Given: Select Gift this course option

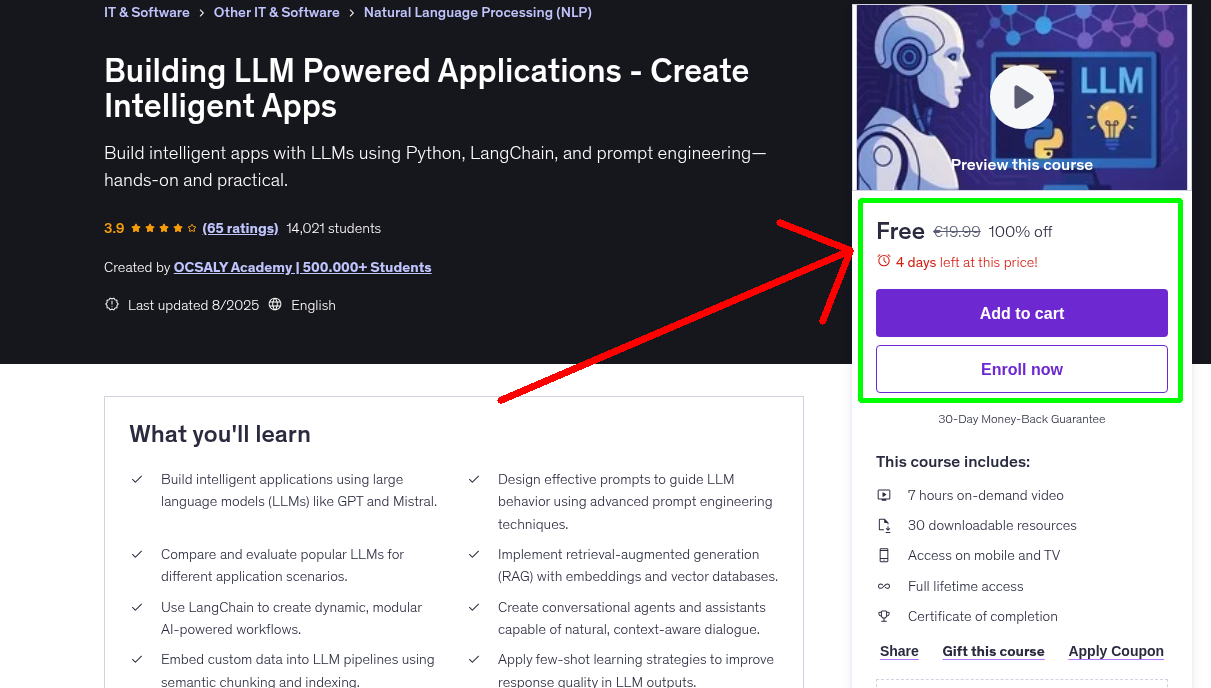Looking at the screenshot, I should coord(993,651).
